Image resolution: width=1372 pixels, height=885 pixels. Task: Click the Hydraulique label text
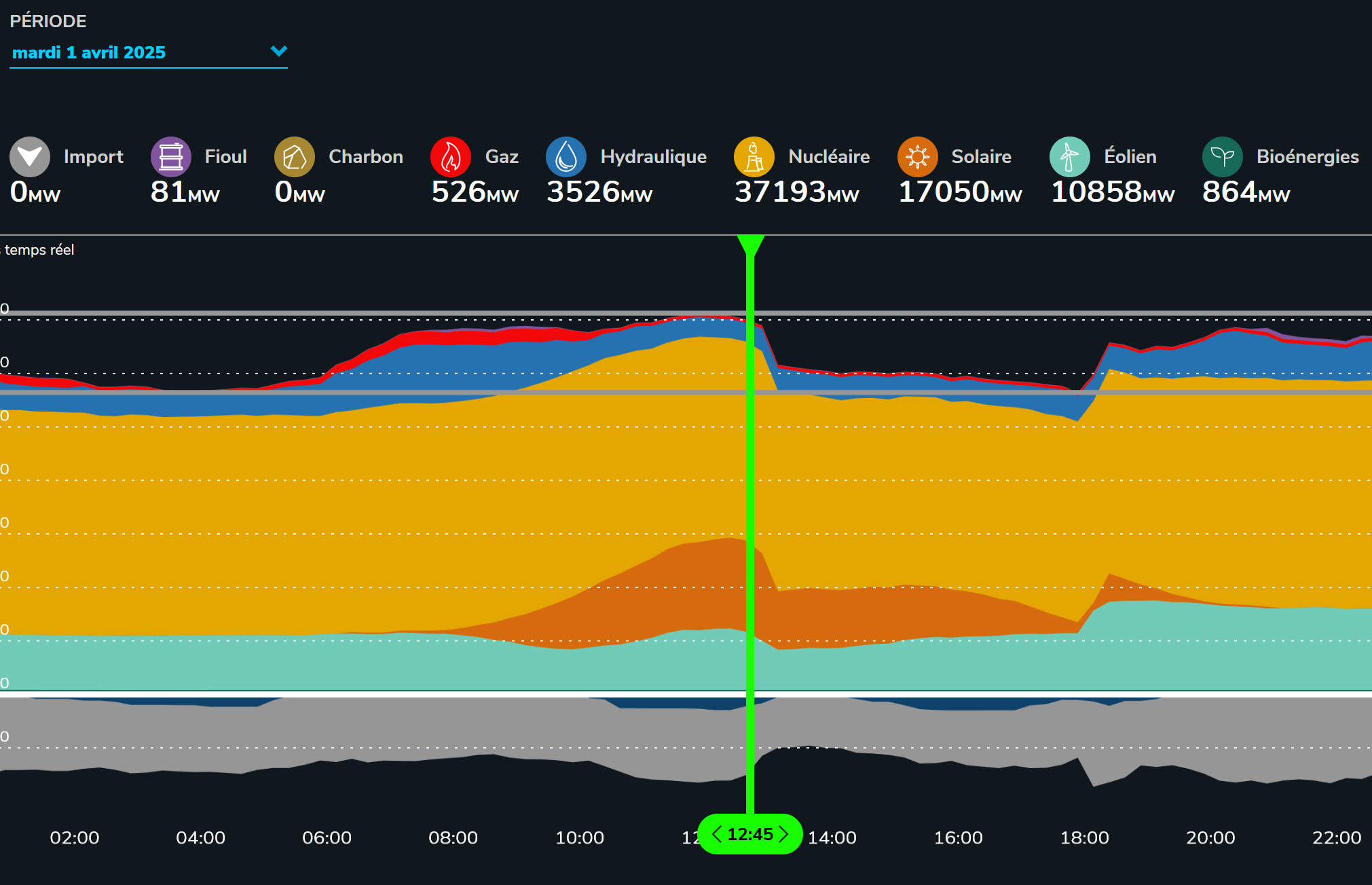click(653, 157)
